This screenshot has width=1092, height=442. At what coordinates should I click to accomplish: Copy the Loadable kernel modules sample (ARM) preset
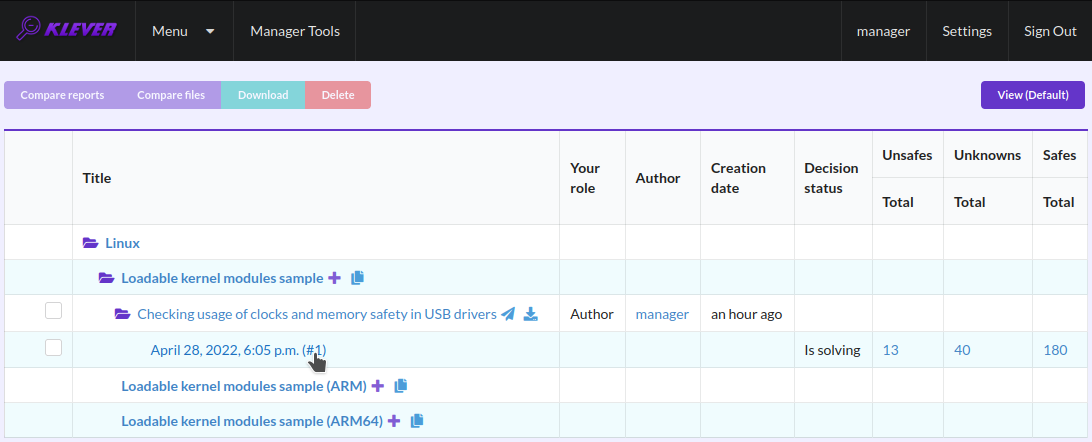coord(400,386)
